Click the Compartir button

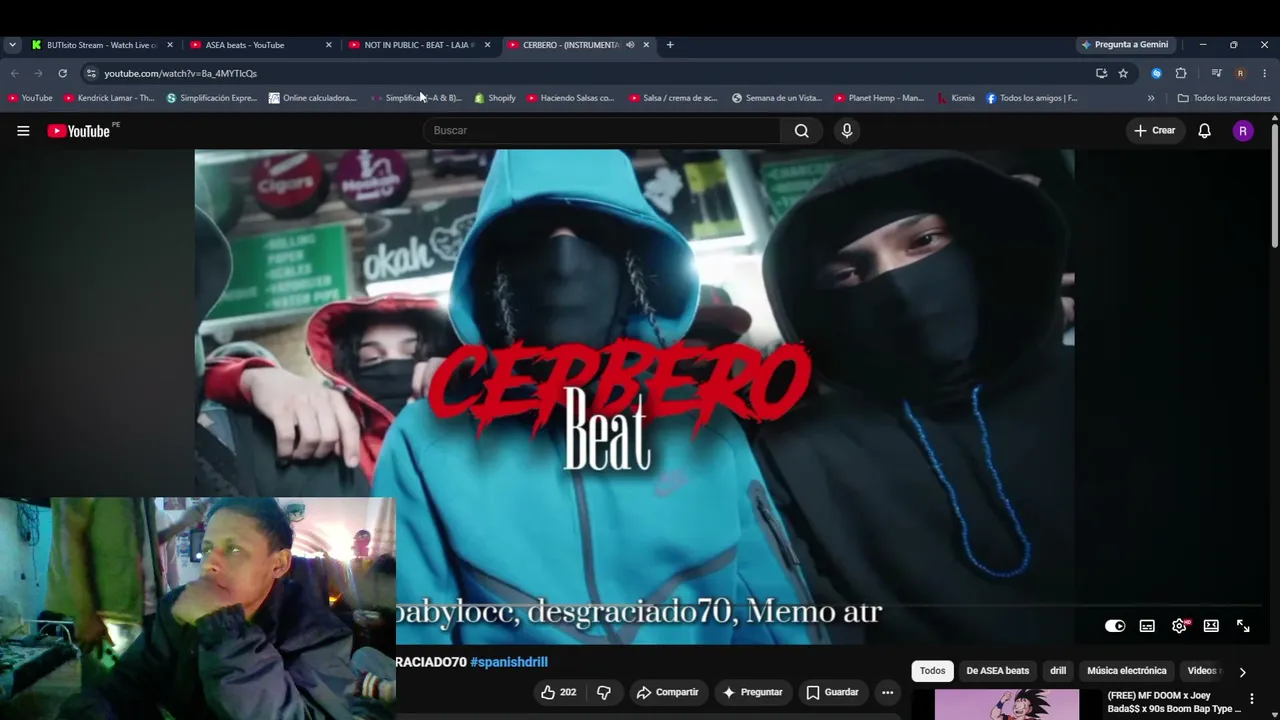667,692
